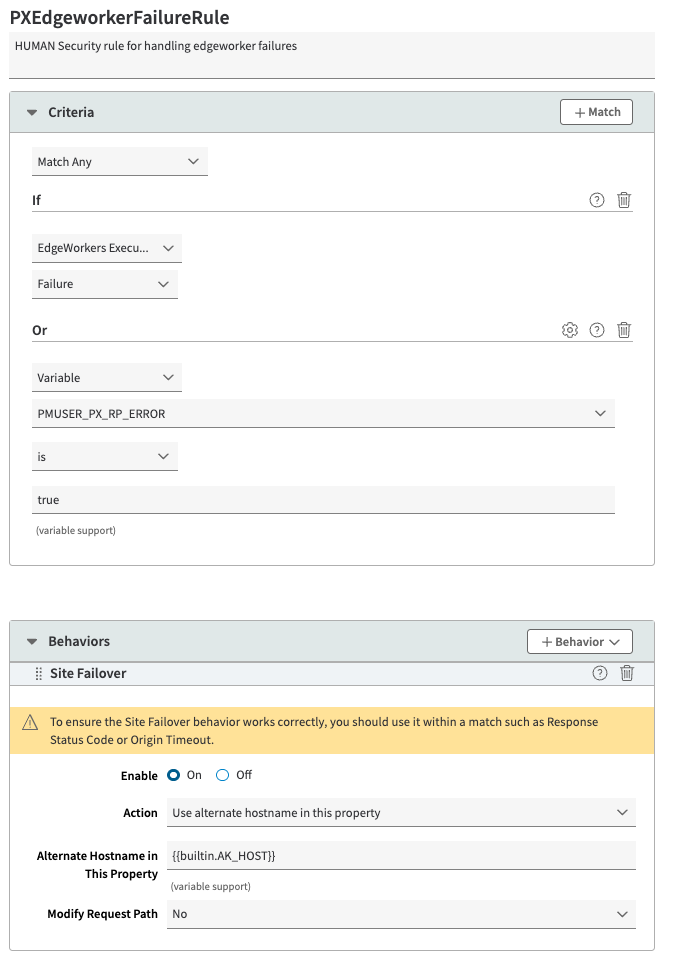Click the + Behavior button
This screenshot has height=962, width=675.
coord(579,641)
